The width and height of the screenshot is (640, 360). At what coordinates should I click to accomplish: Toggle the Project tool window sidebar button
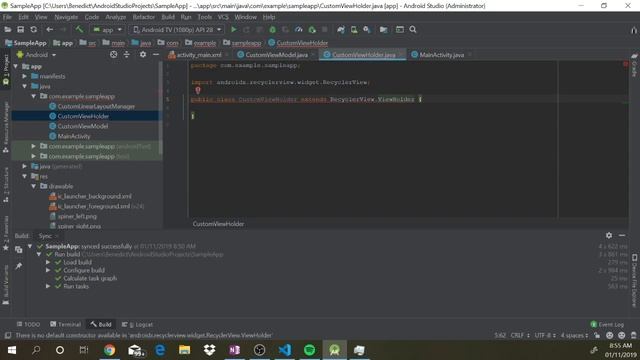[6, 69]
